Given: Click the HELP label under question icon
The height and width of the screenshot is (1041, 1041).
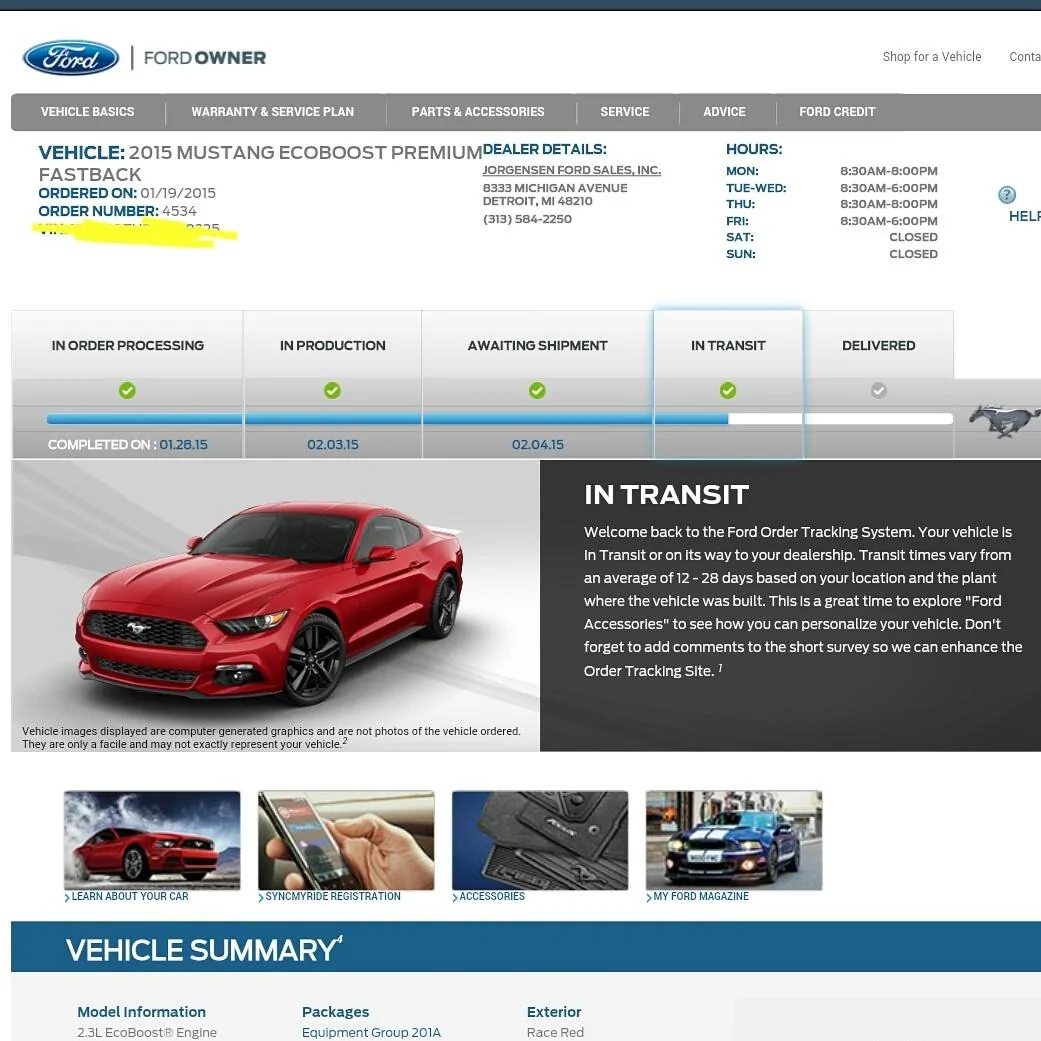Looking at the screenshot, I should coord(1024,216).
